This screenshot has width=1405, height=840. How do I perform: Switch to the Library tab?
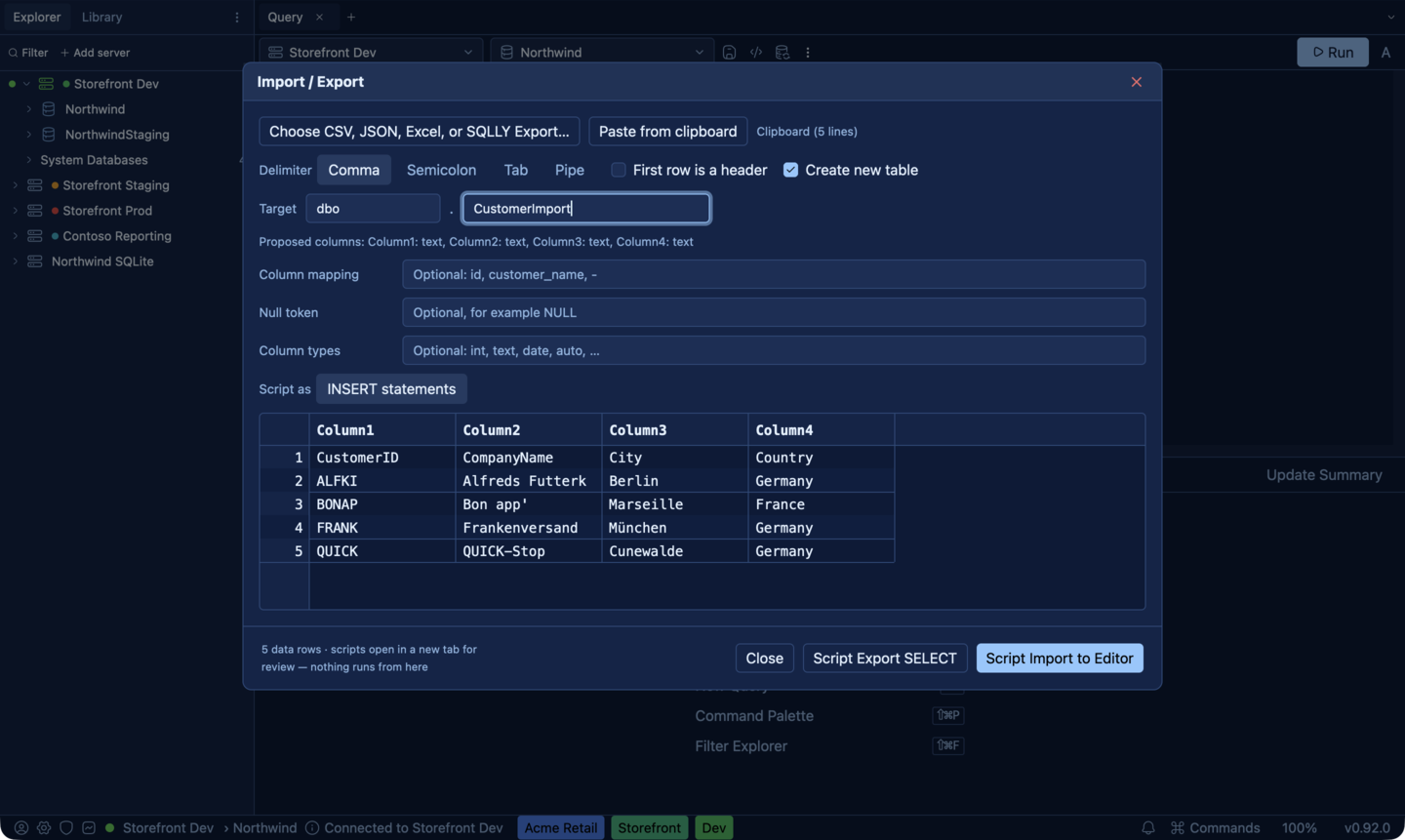[102, 18]
